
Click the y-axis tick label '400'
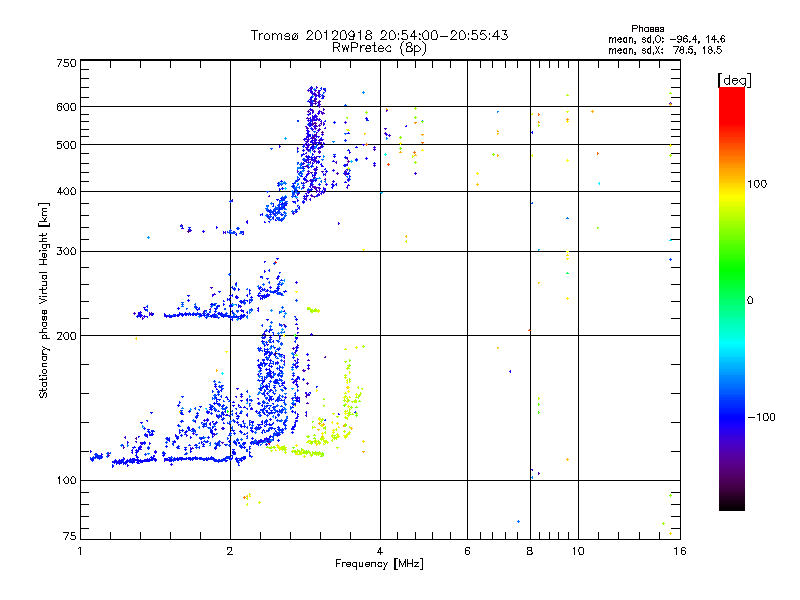tap(67, 192)
